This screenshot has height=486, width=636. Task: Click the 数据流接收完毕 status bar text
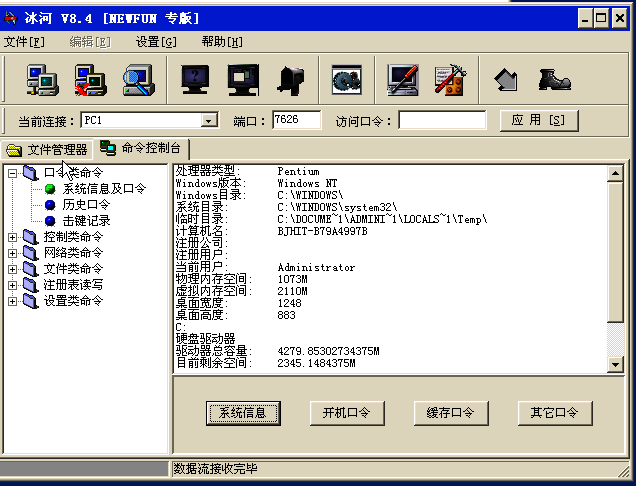[215, 469]
